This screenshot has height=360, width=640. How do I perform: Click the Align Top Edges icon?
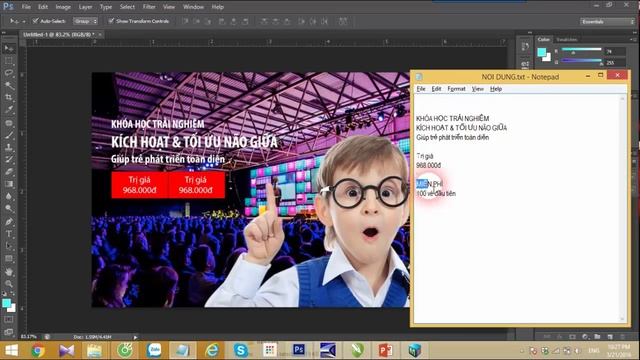point(186,21)
